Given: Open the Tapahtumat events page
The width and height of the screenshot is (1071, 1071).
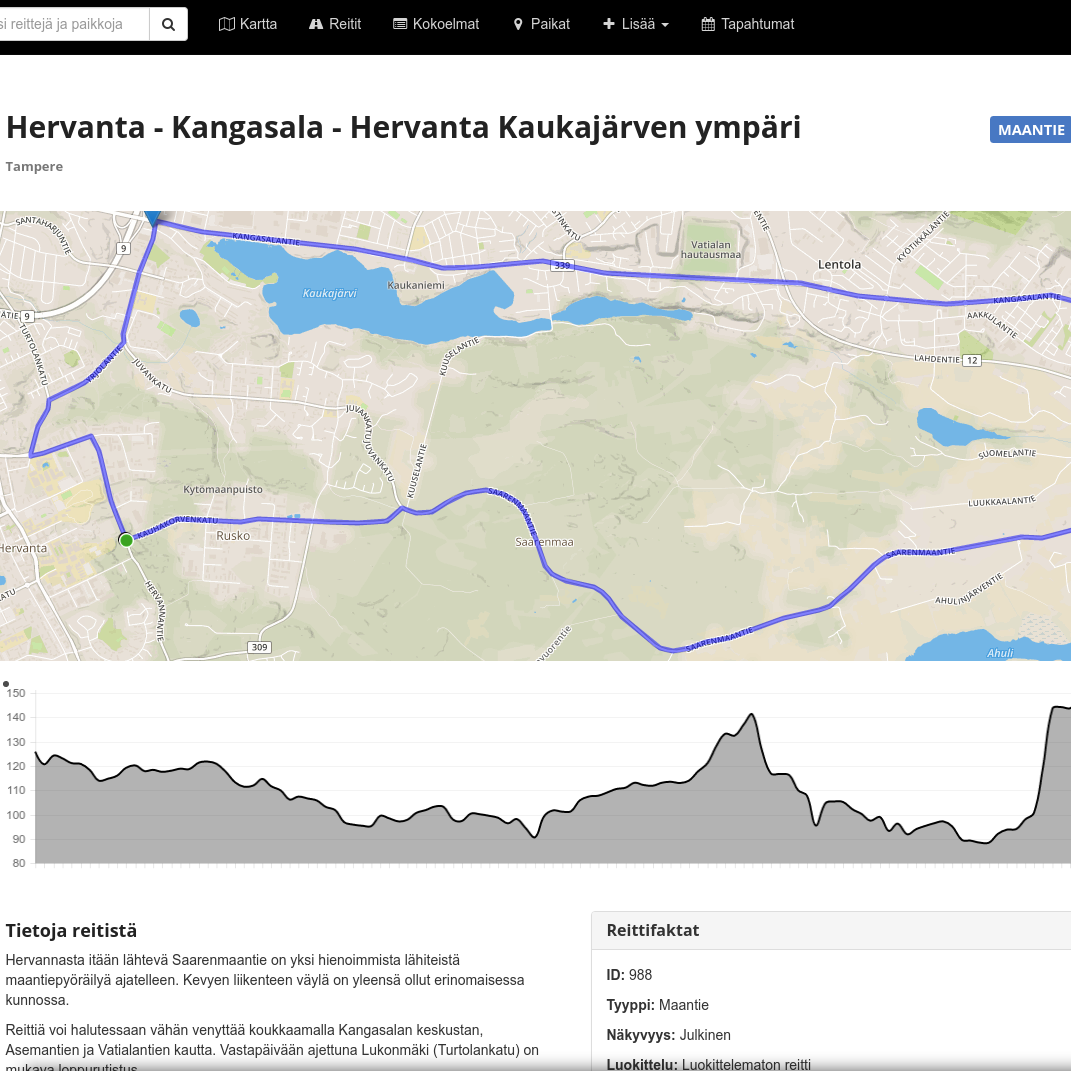Looking at the screenshot, I should (x=748, y=24).
